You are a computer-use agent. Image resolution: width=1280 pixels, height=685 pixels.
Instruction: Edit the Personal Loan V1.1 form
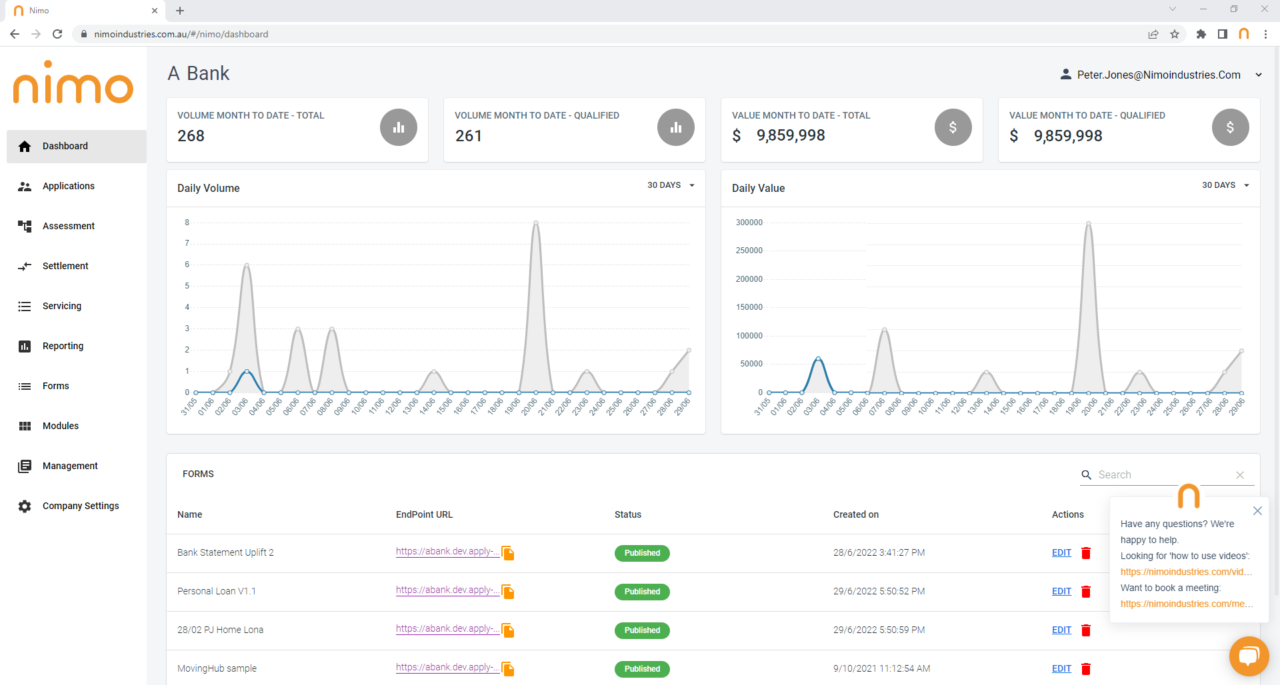click(x=1061, y=591)
